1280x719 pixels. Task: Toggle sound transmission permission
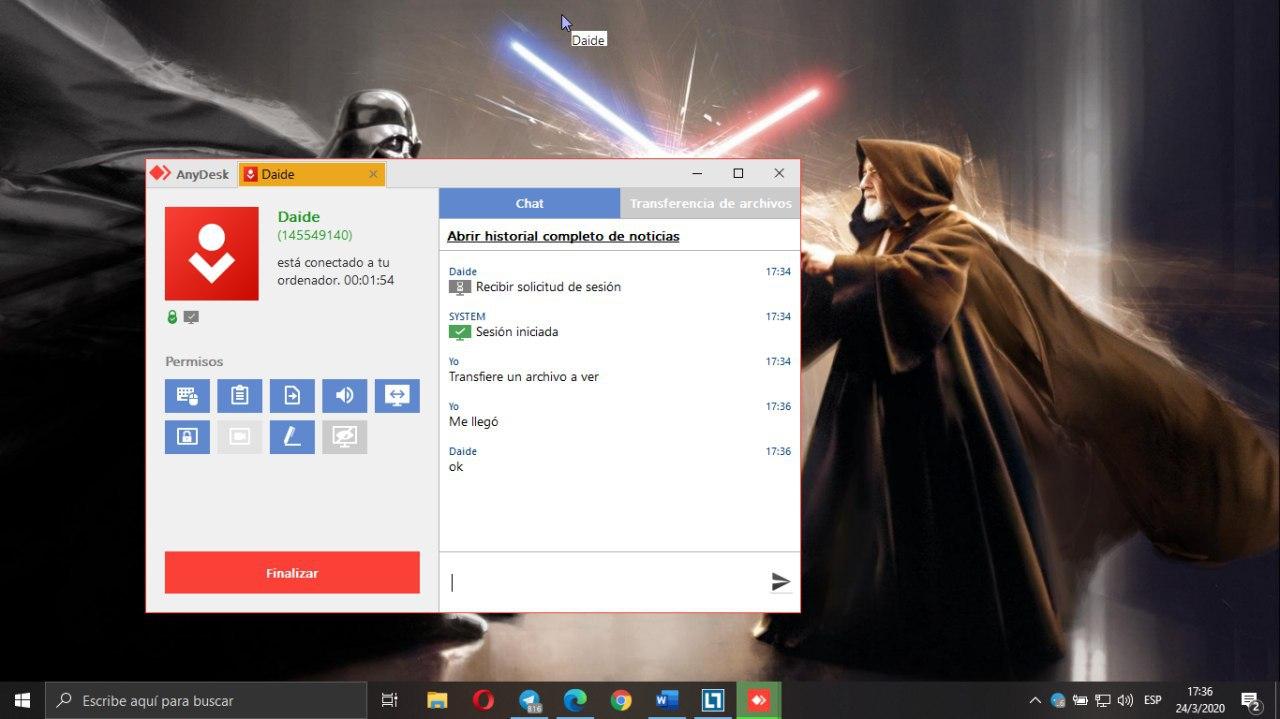[345, 396]
